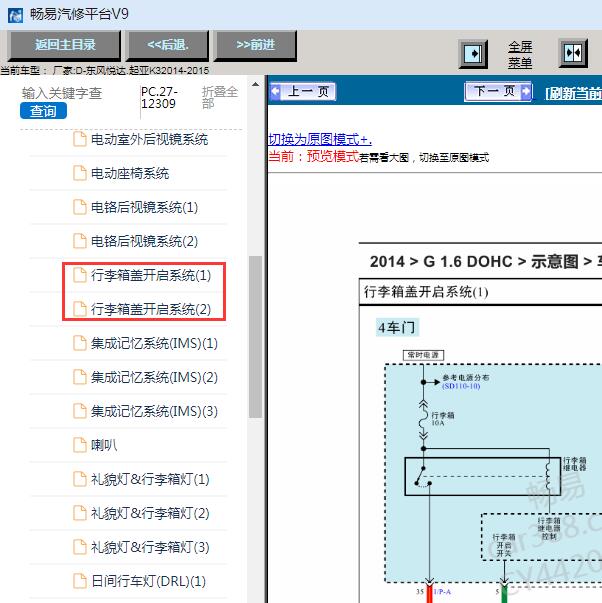Screen dimensions: 602x603
Task: Click the tree panel scrollbar thumb
Action: point(255,337)
